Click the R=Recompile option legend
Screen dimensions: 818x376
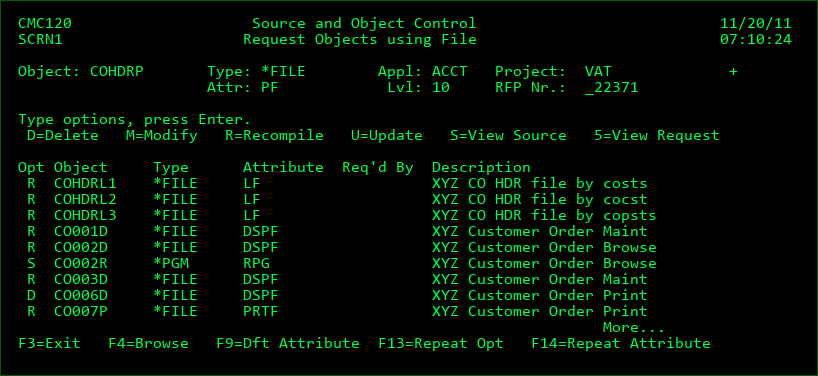coord(274,136)
